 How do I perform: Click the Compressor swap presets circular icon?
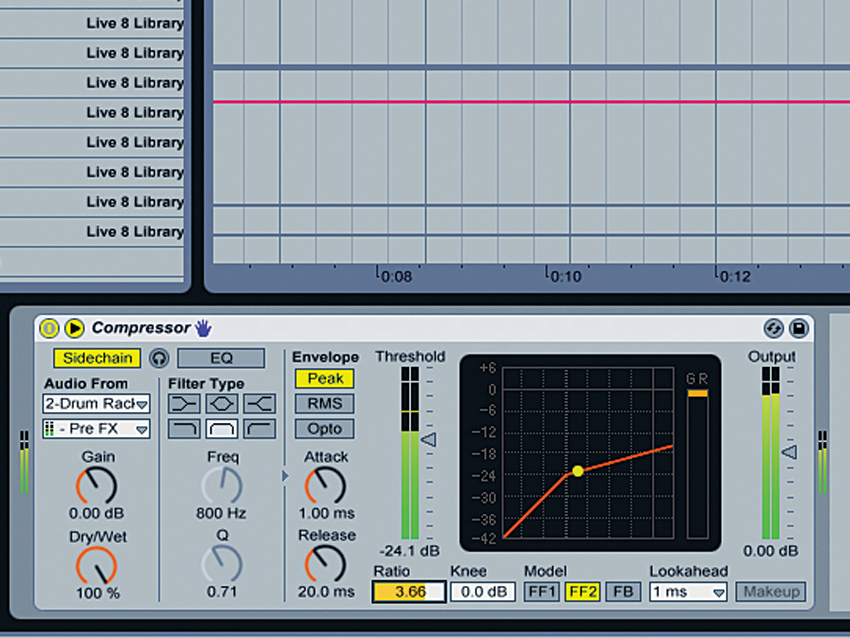pos(774,328)
